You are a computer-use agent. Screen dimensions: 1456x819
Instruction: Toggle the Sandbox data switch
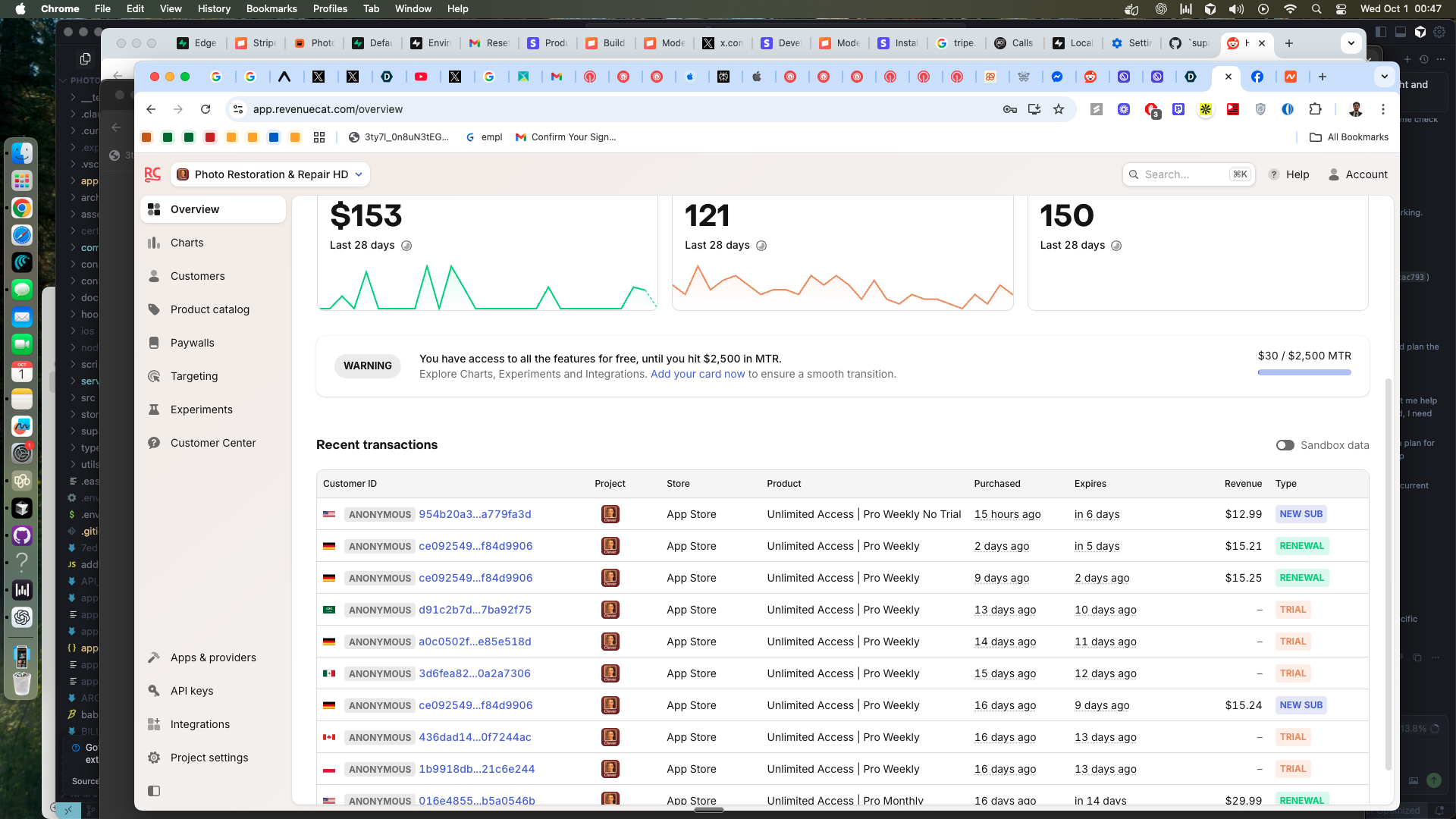click(1285, 445)
